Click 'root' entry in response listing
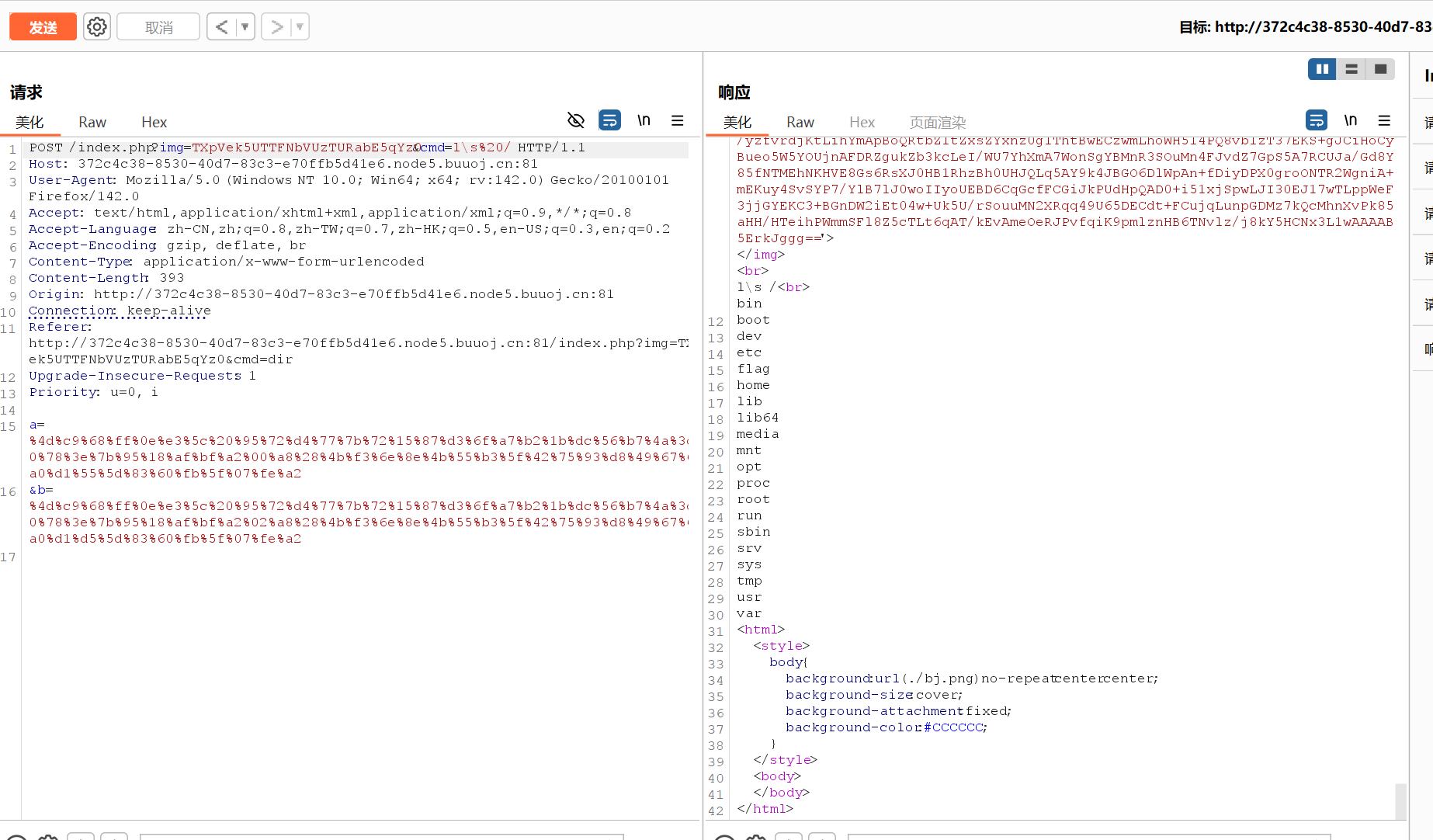This screenshot has width=1433, height=840. tap(753, 499)
